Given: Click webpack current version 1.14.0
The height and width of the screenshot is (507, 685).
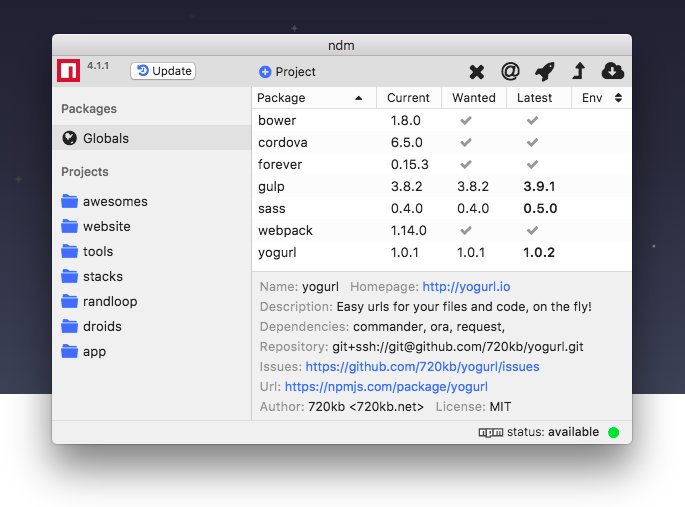Looking at the screenshot, I should [408, 230].
